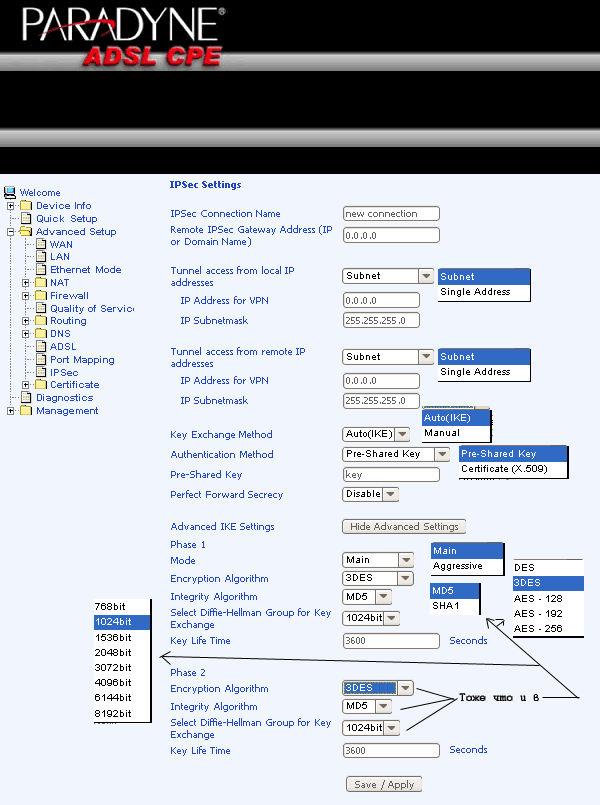Click the DNS folder icon

41,333
